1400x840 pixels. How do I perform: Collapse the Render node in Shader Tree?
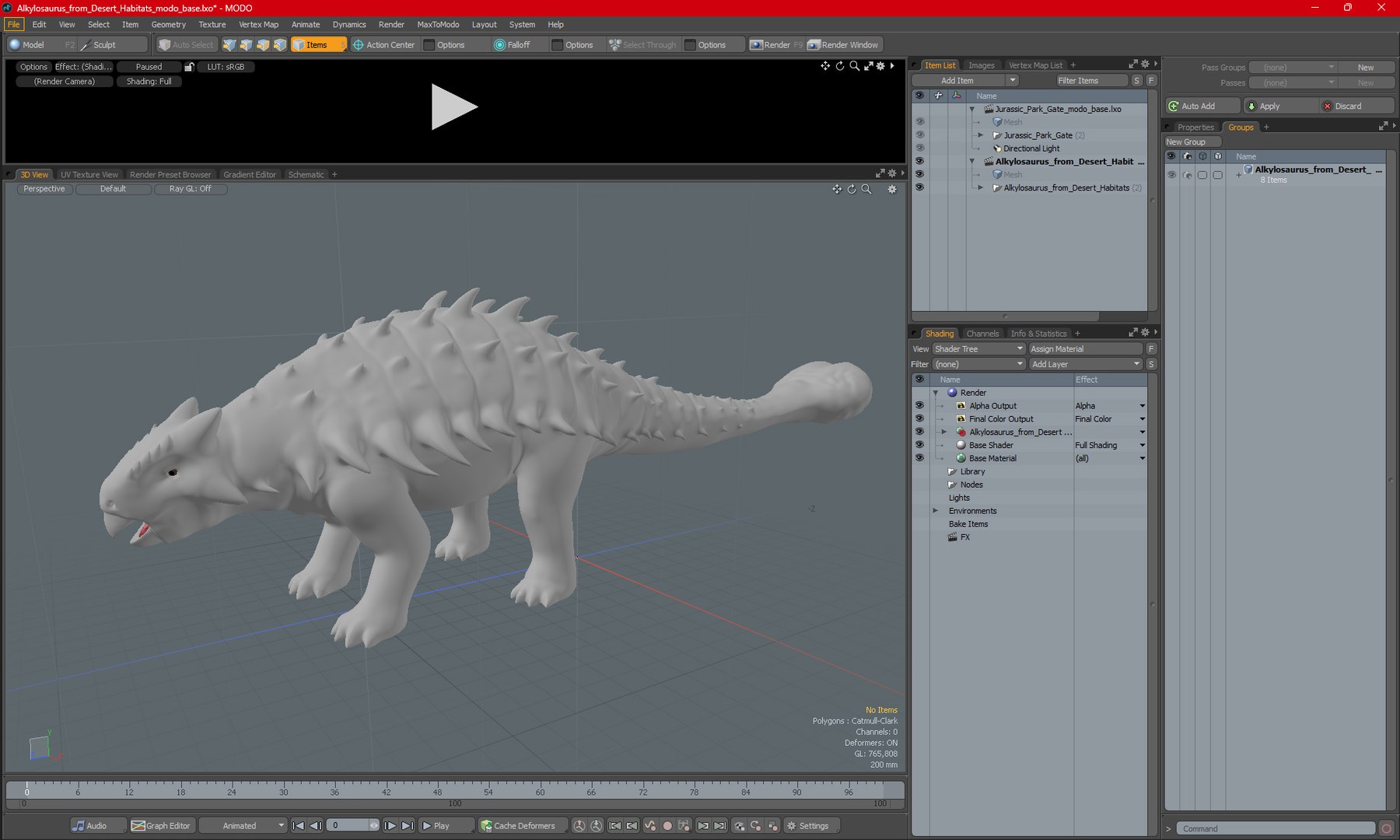(x=936, y=393)
